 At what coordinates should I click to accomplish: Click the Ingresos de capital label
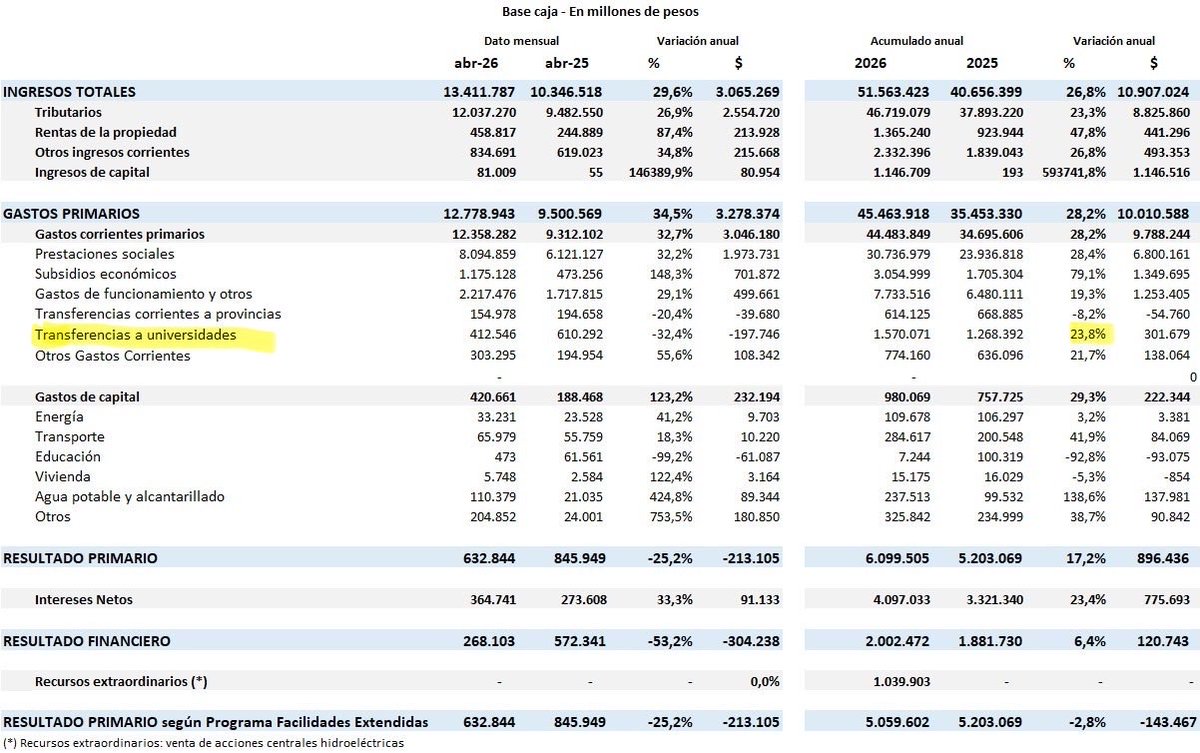click(93, 172)
